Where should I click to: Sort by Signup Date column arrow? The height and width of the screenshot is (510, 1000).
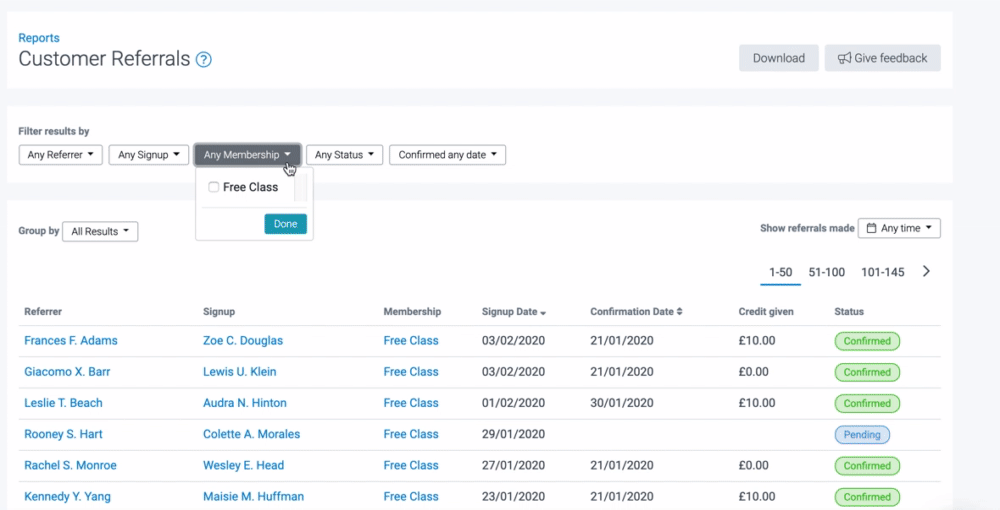(x=543, y=313)
